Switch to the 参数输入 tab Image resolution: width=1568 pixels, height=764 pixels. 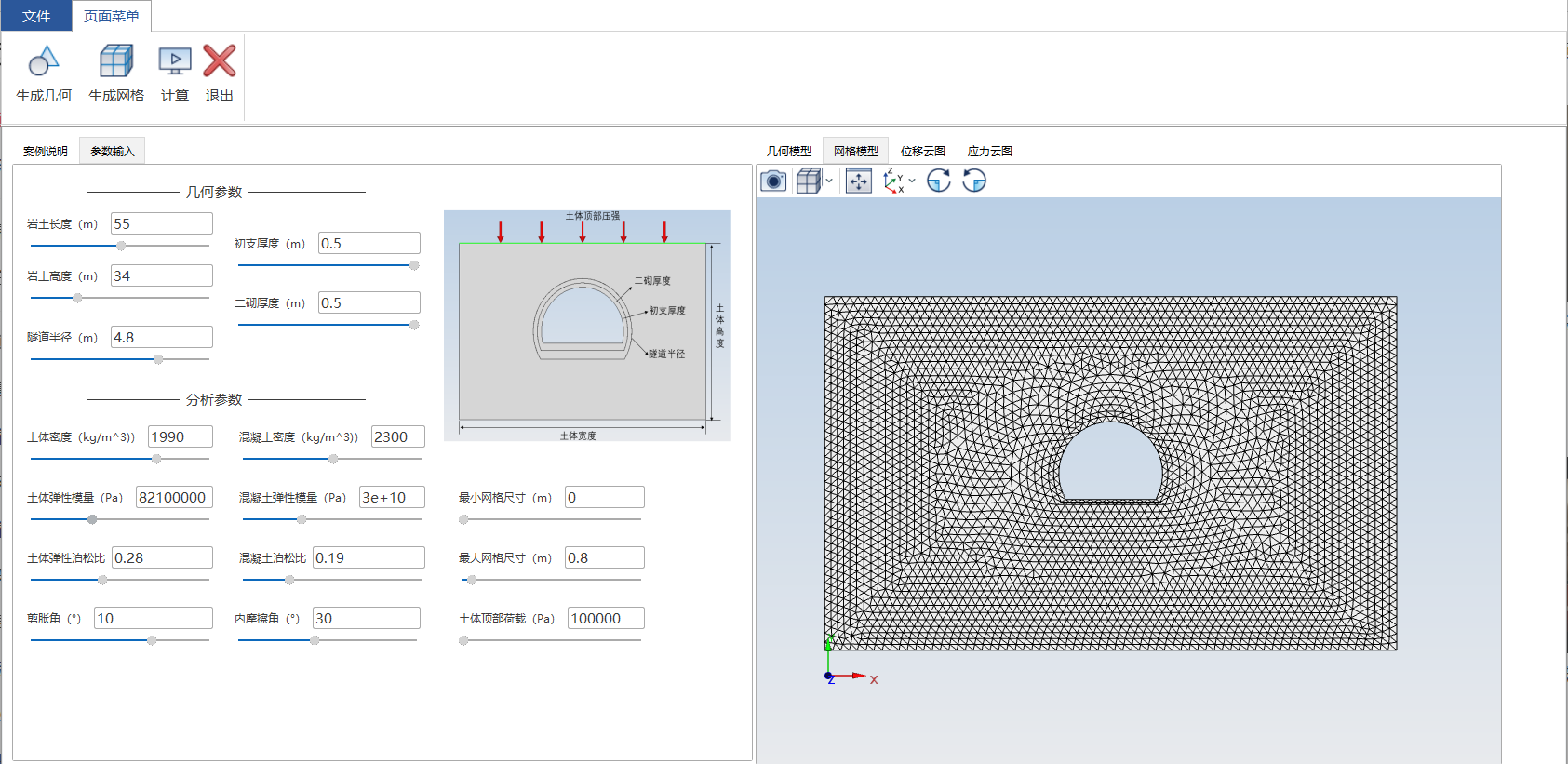pyautogui.click(x=113, y=151)
